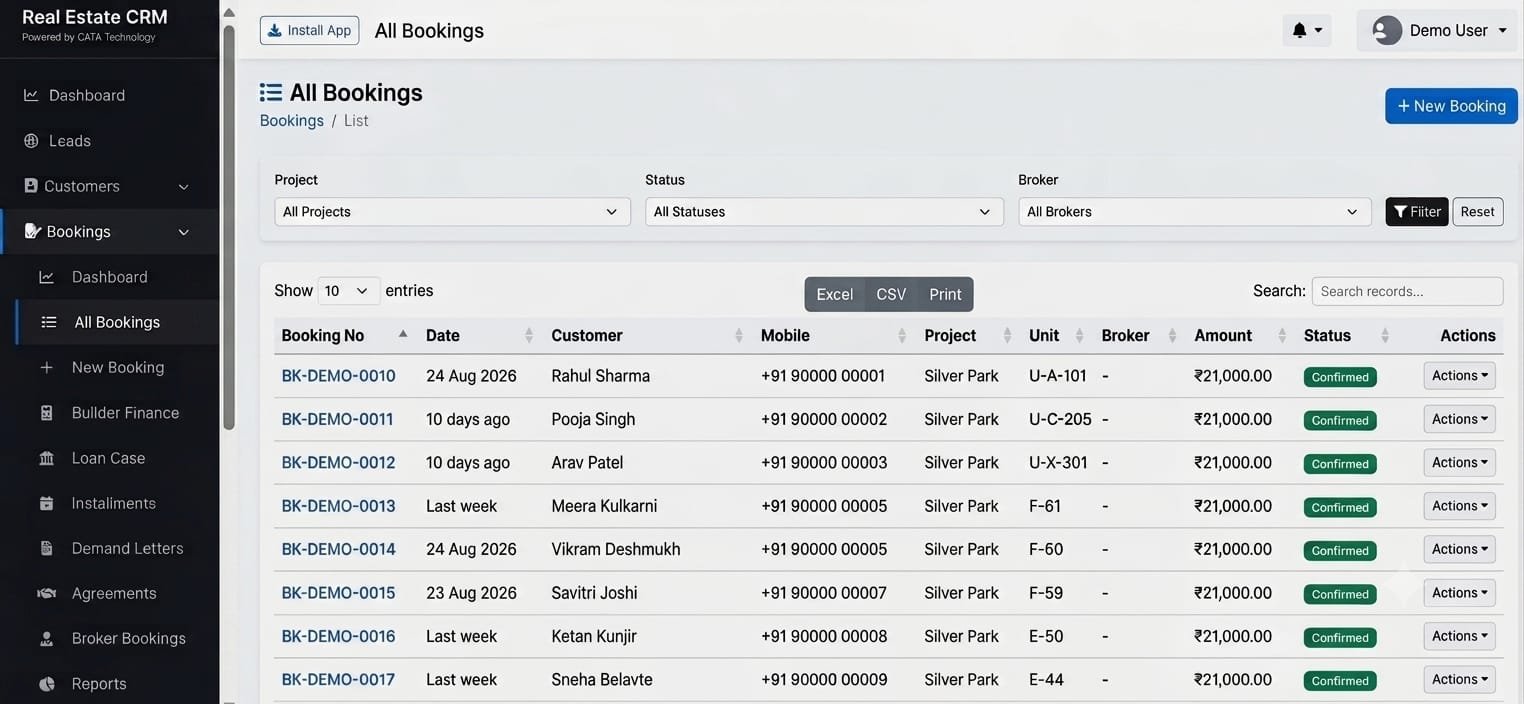Click the Bookings breadcrumb link
This screenshot has height=704, width=1524.
(292, 120)
